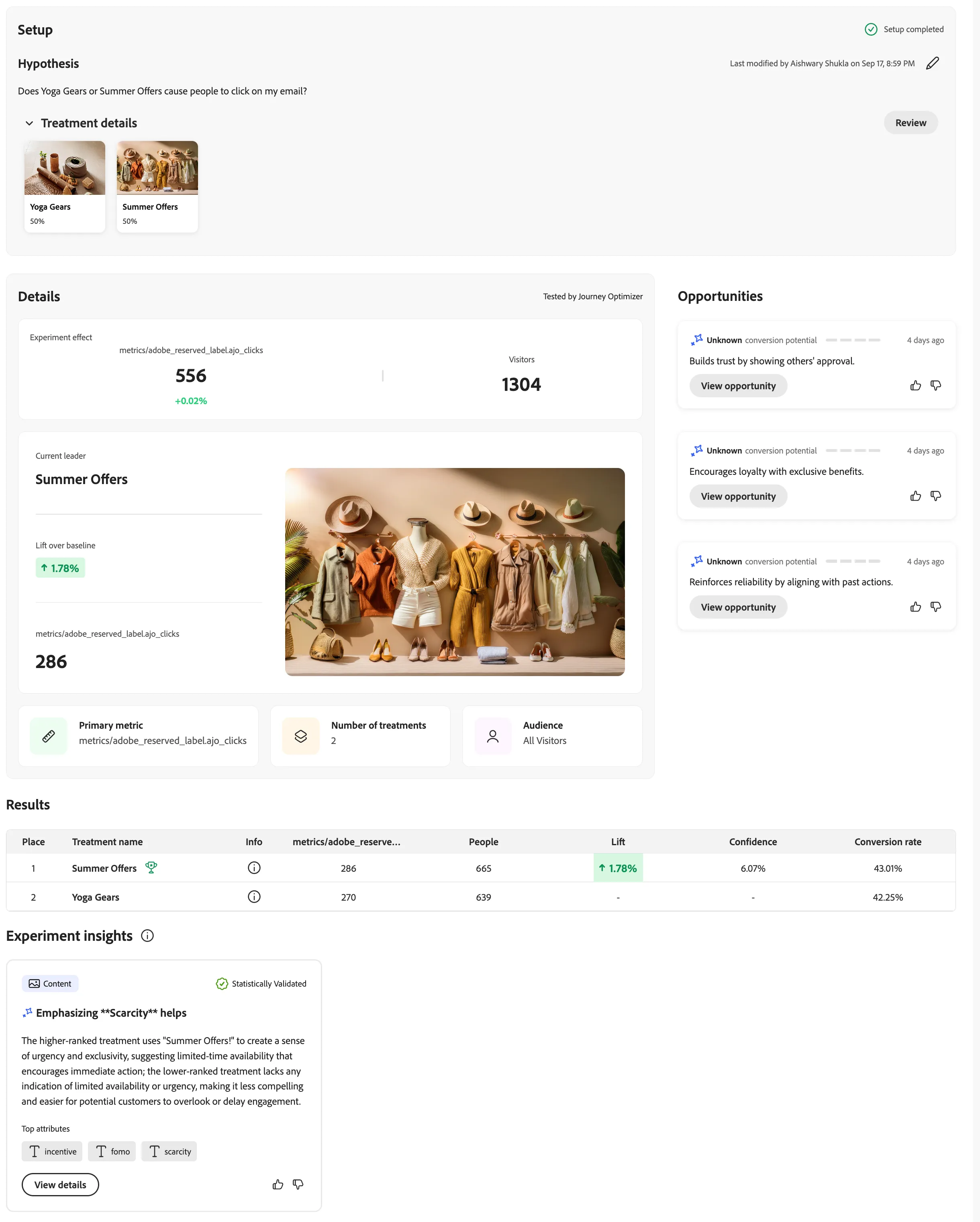Image resolution: width=980 pixels, height=1222 pixels.
Task: Click the Lift column header
Action: click(618, 842)
